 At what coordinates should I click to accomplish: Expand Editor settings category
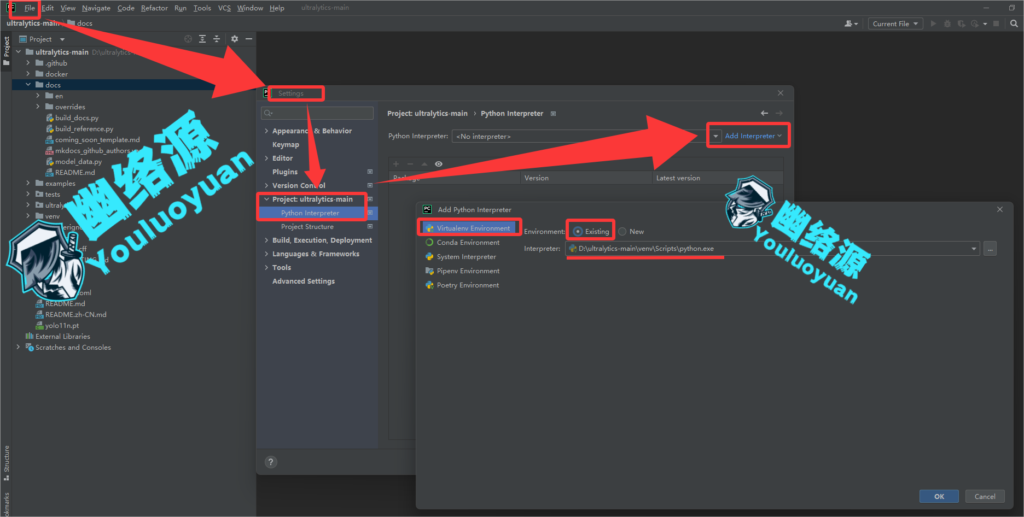point(266,159)
